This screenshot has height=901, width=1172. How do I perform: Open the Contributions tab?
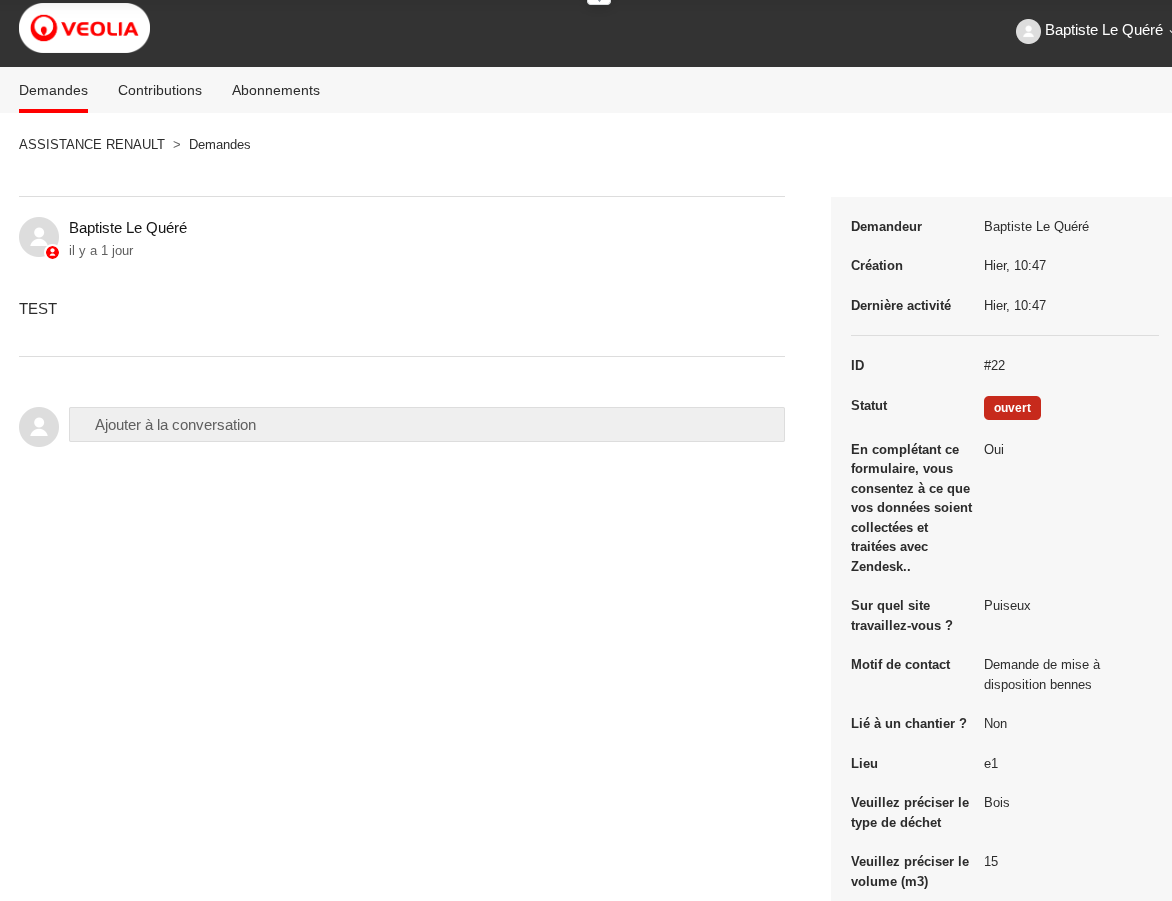tap(160, 90)
